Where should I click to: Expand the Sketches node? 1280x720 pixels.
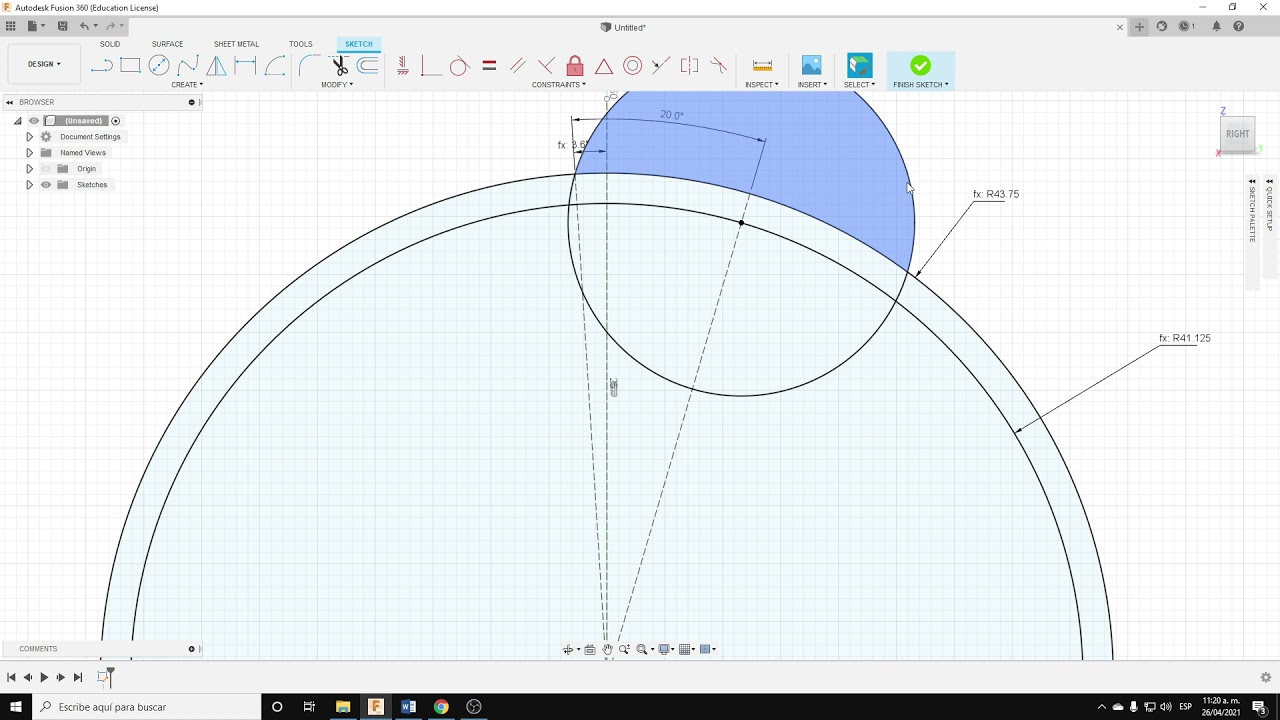(29, 185)
